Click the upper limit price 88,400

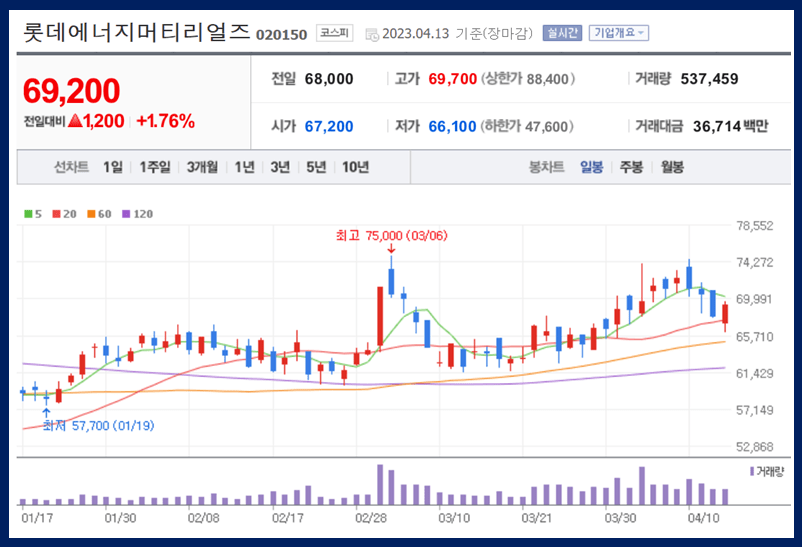coord(548,79)
